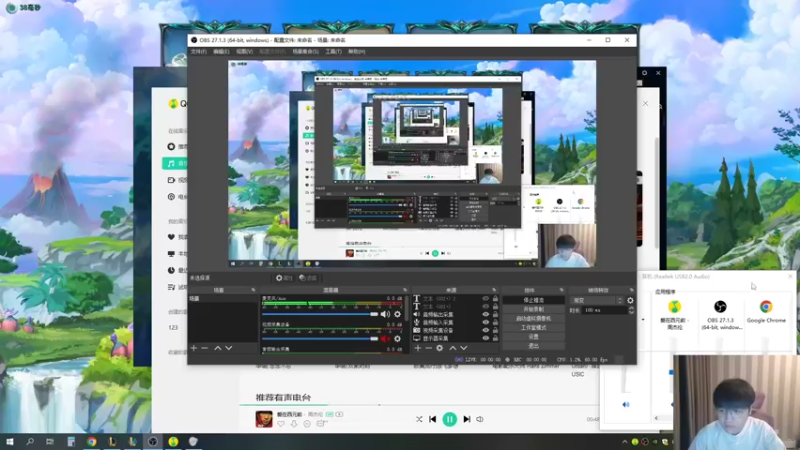Toggle lock for 文本 (GDI+) 2 source

(x=495, y=298)
